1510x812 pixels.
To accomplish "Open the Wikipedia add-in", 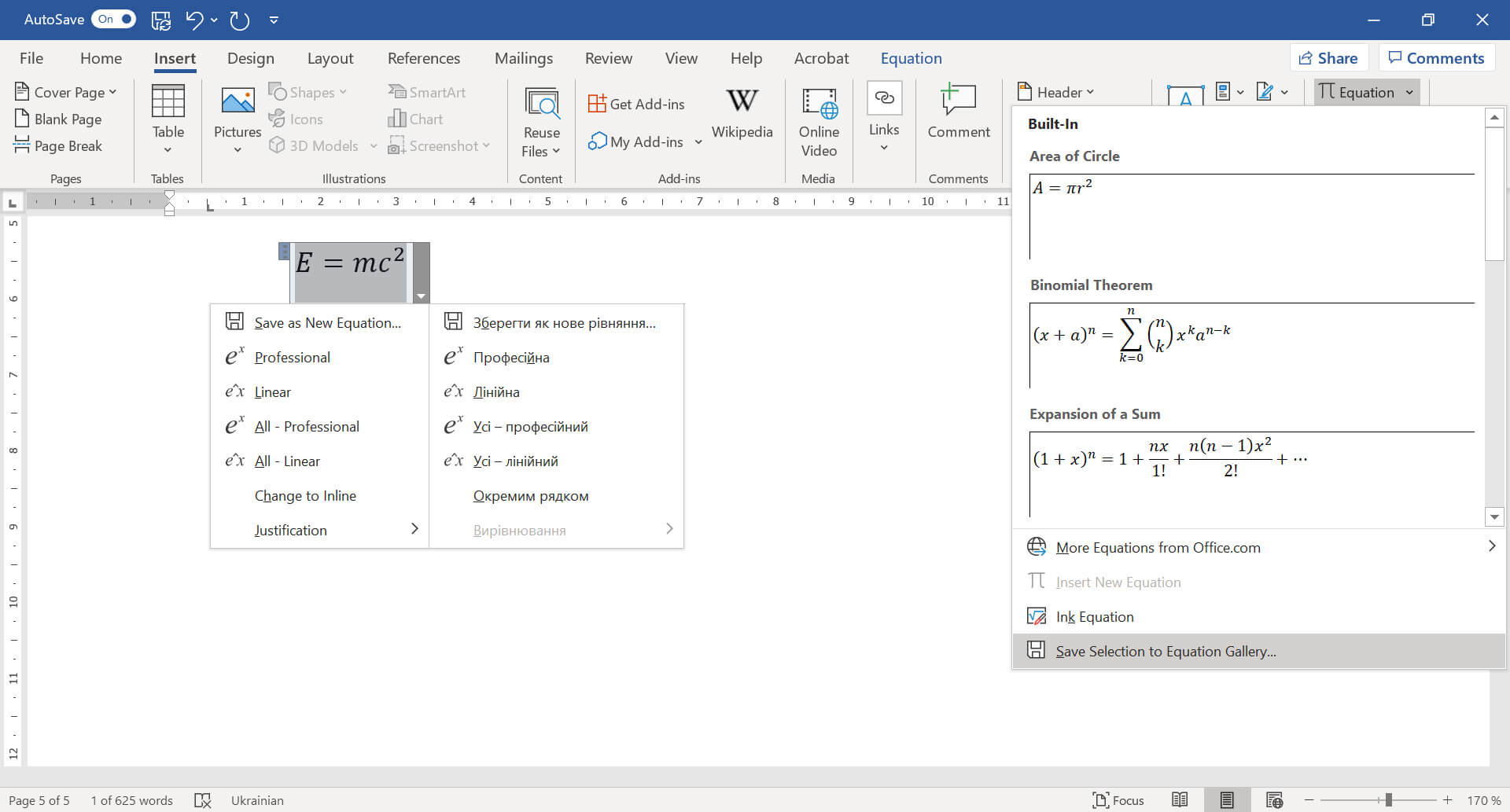I will [742, 114].
